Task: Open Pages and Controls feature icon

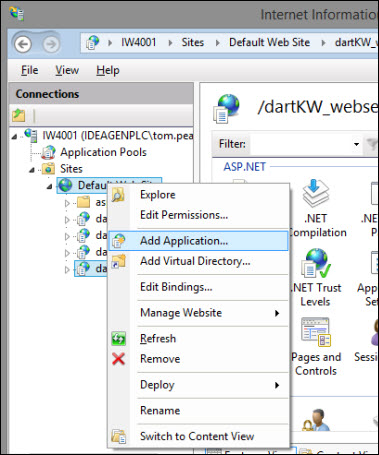Action: (x=316, y=332)
